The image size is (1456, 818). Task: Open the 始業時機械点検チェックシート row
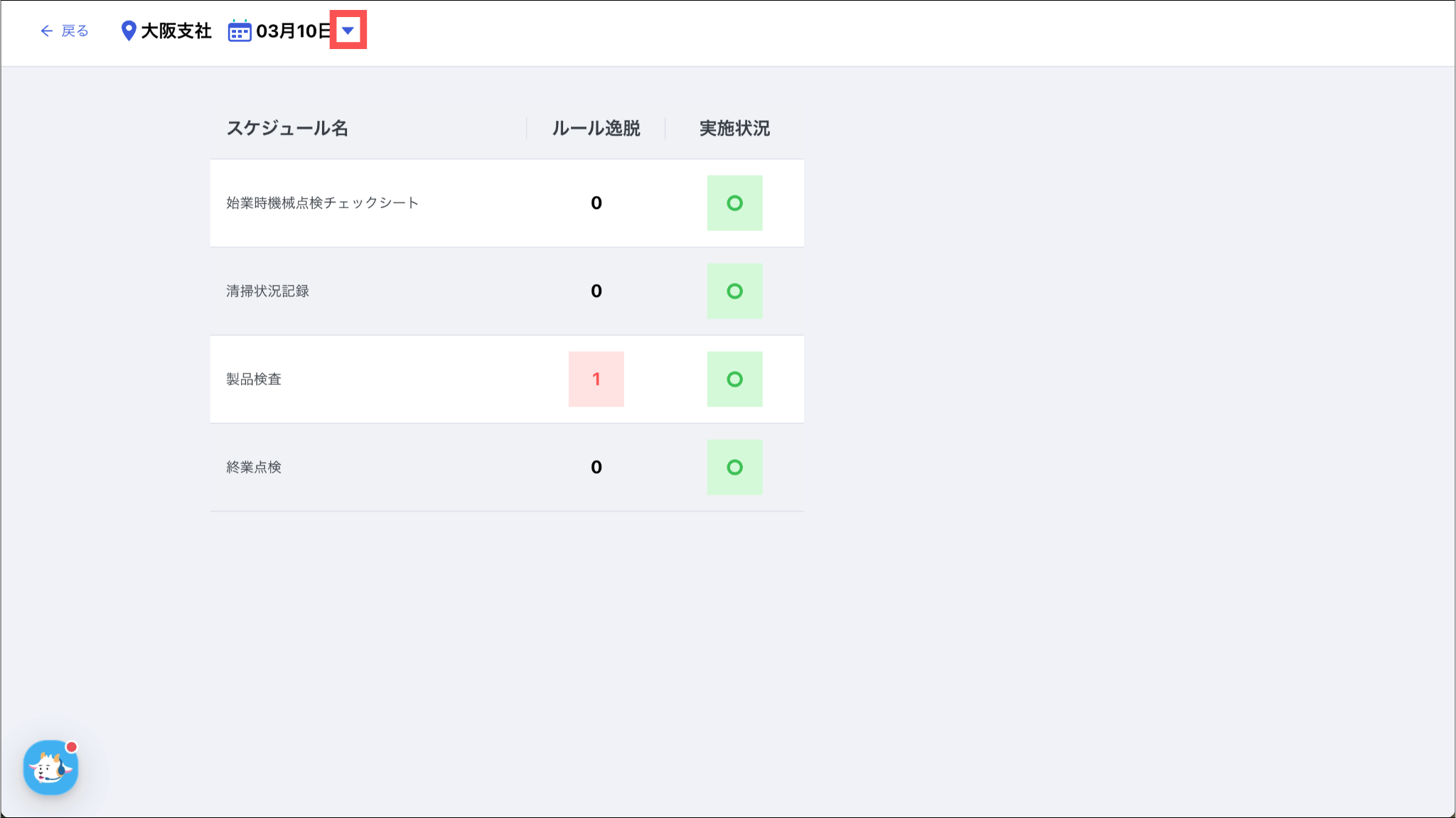click(x=322, y=203)
